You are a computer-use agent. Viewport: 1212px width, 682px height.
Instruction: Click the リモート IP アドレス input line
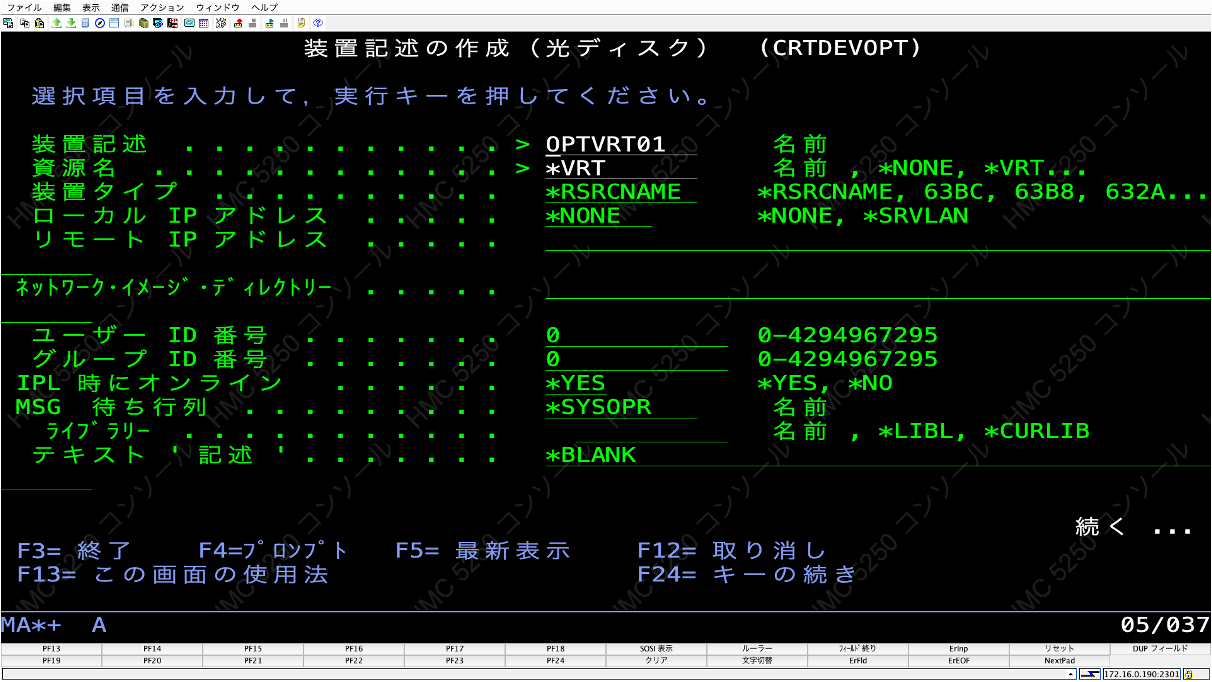point(878,240)
